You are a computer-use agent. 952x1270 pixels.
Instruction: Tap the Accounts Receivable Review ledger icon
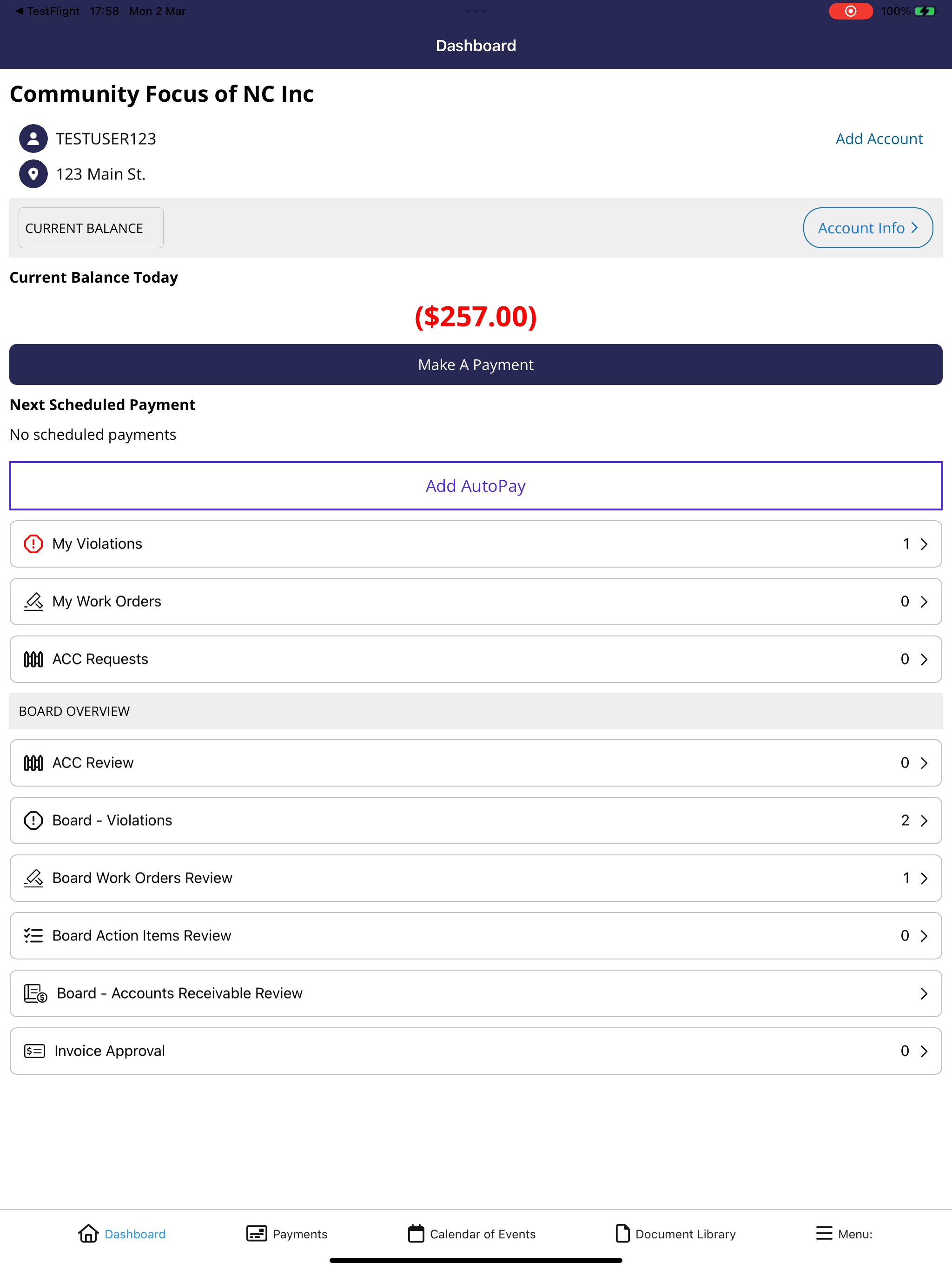coord(36,993)
